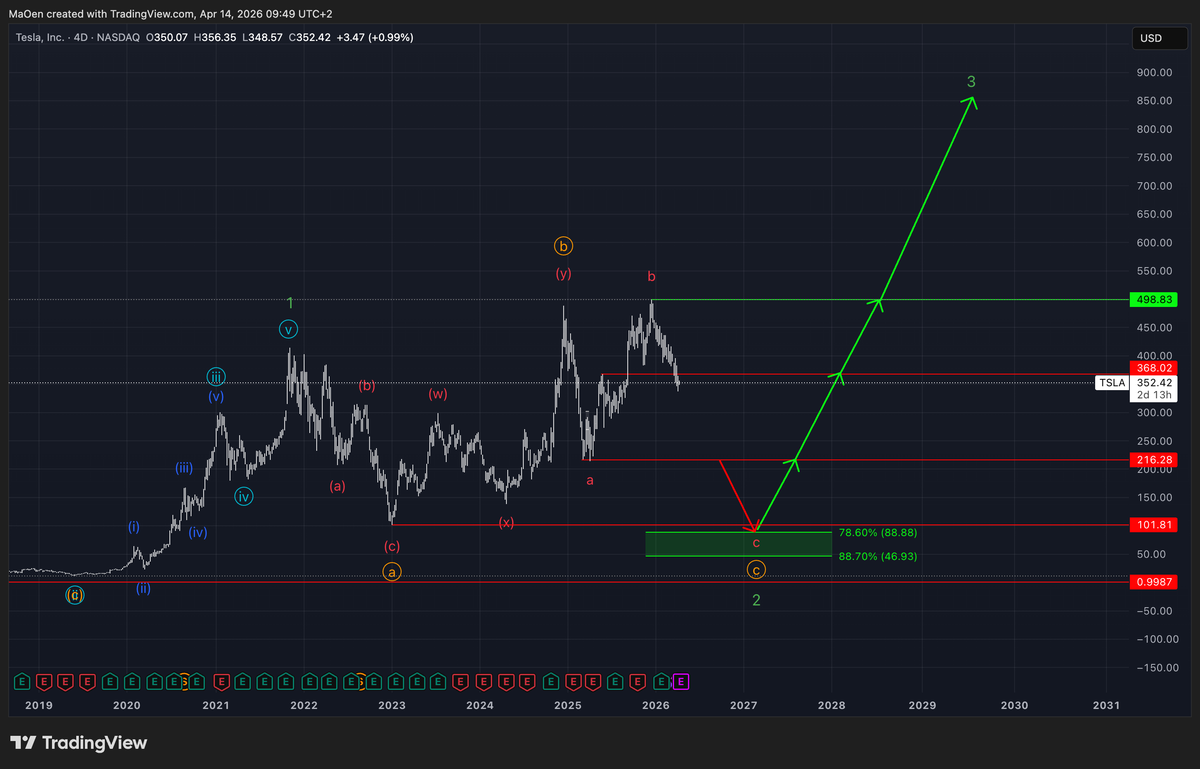Select the blue circled i wave marker in 2019
Viewport: 1200px width, 769px height.
point(133,526)
